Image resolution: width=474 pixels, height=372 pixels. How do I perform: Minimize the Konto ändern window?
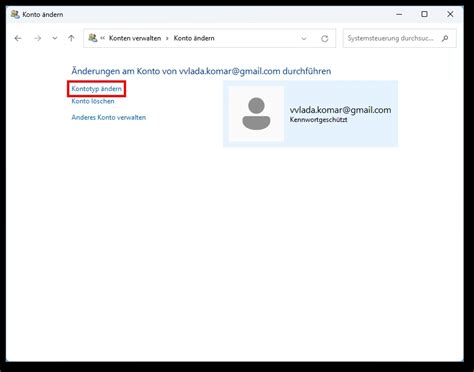399,14
